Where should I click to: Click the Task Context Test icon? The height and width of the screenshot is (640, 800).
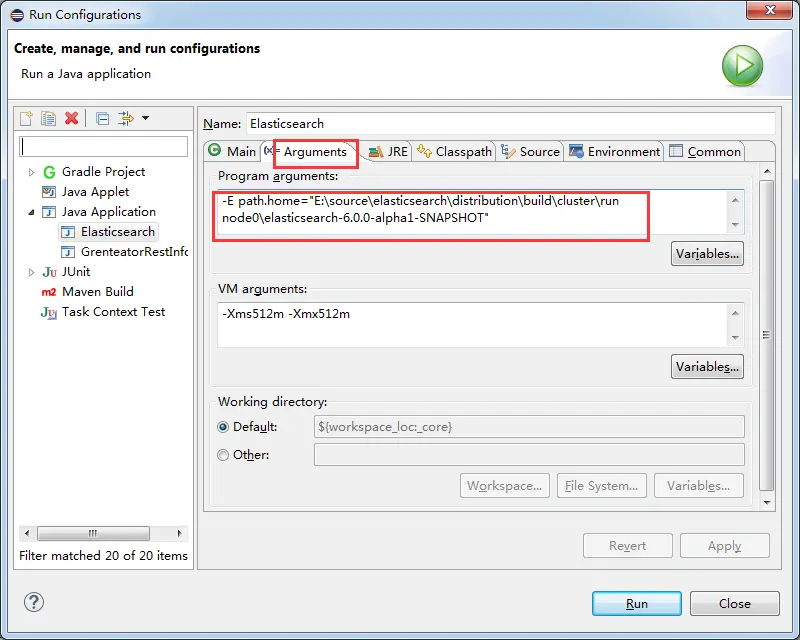coord(49,312)
